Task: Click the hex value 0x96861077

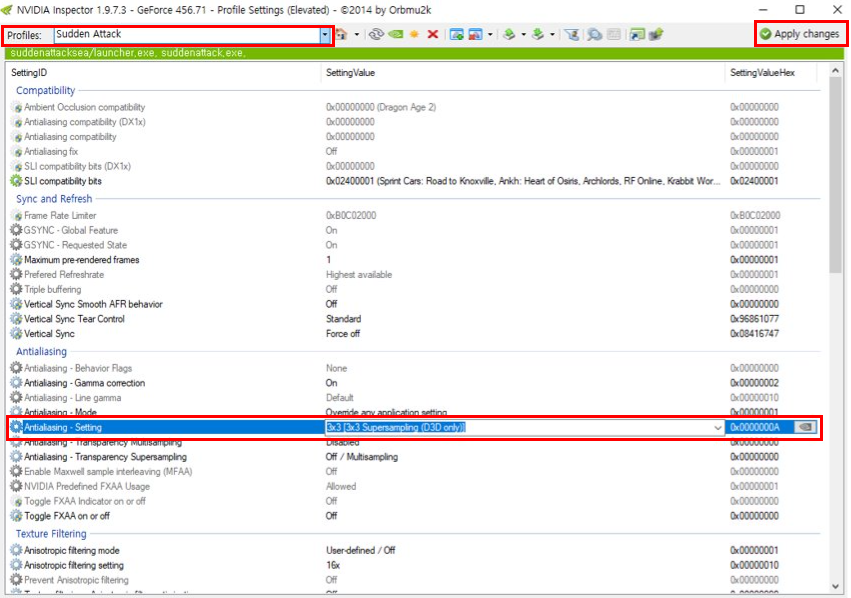Action: (754, 319)
